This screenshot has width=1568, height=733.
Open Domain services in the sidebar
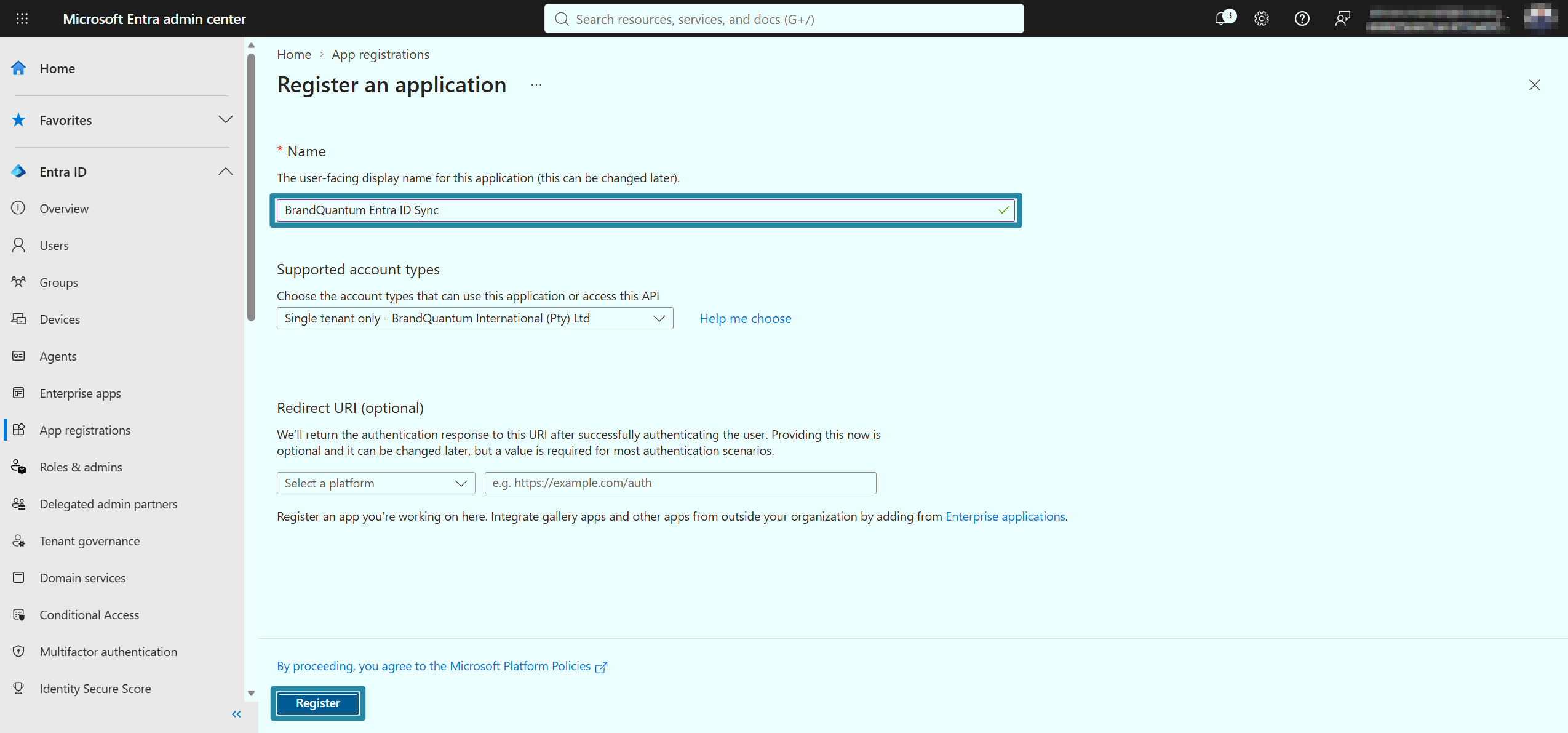click(x=82, y=577)
